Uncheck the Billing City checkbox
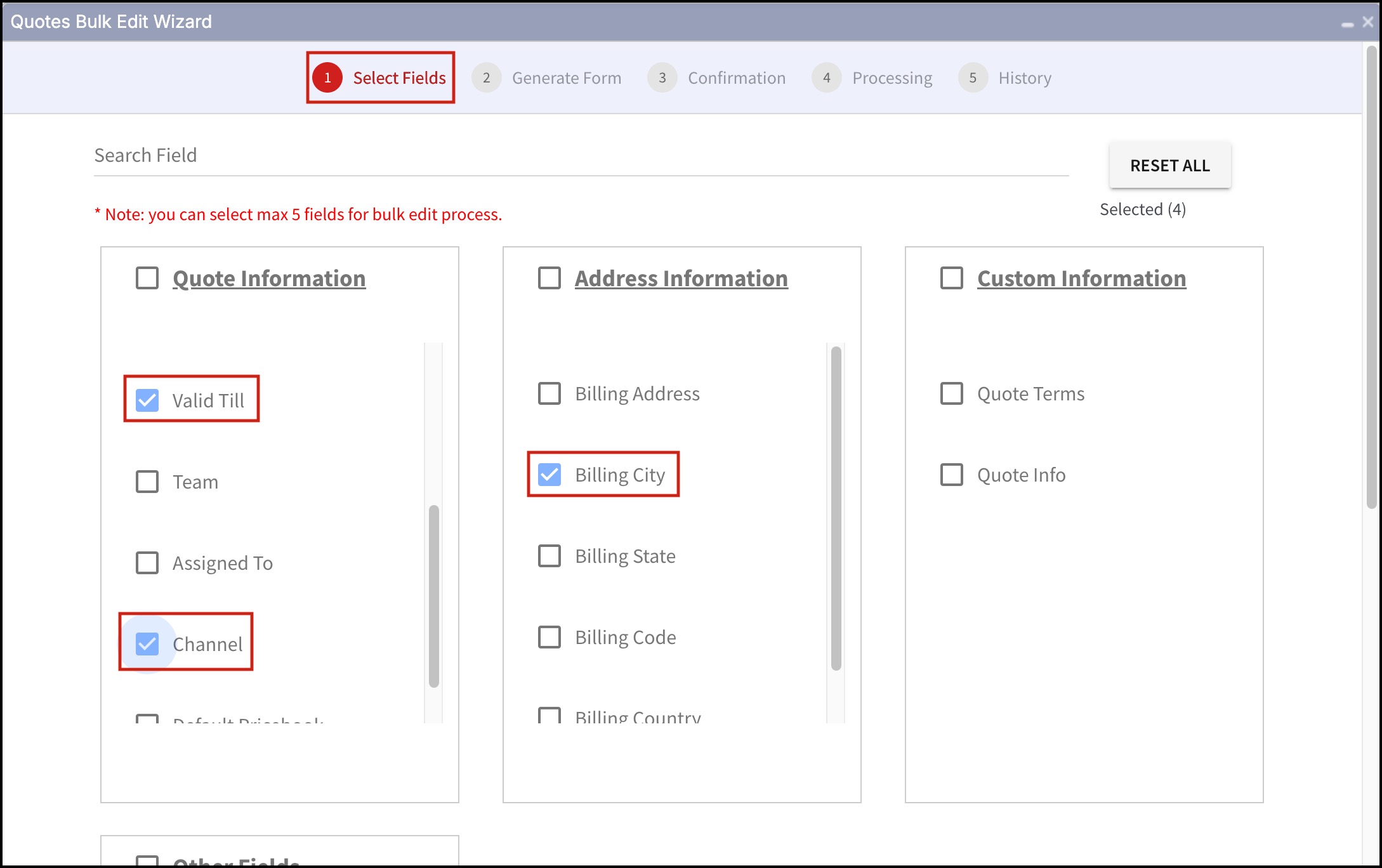This screenshot has width=1382, height=868. 550,475
